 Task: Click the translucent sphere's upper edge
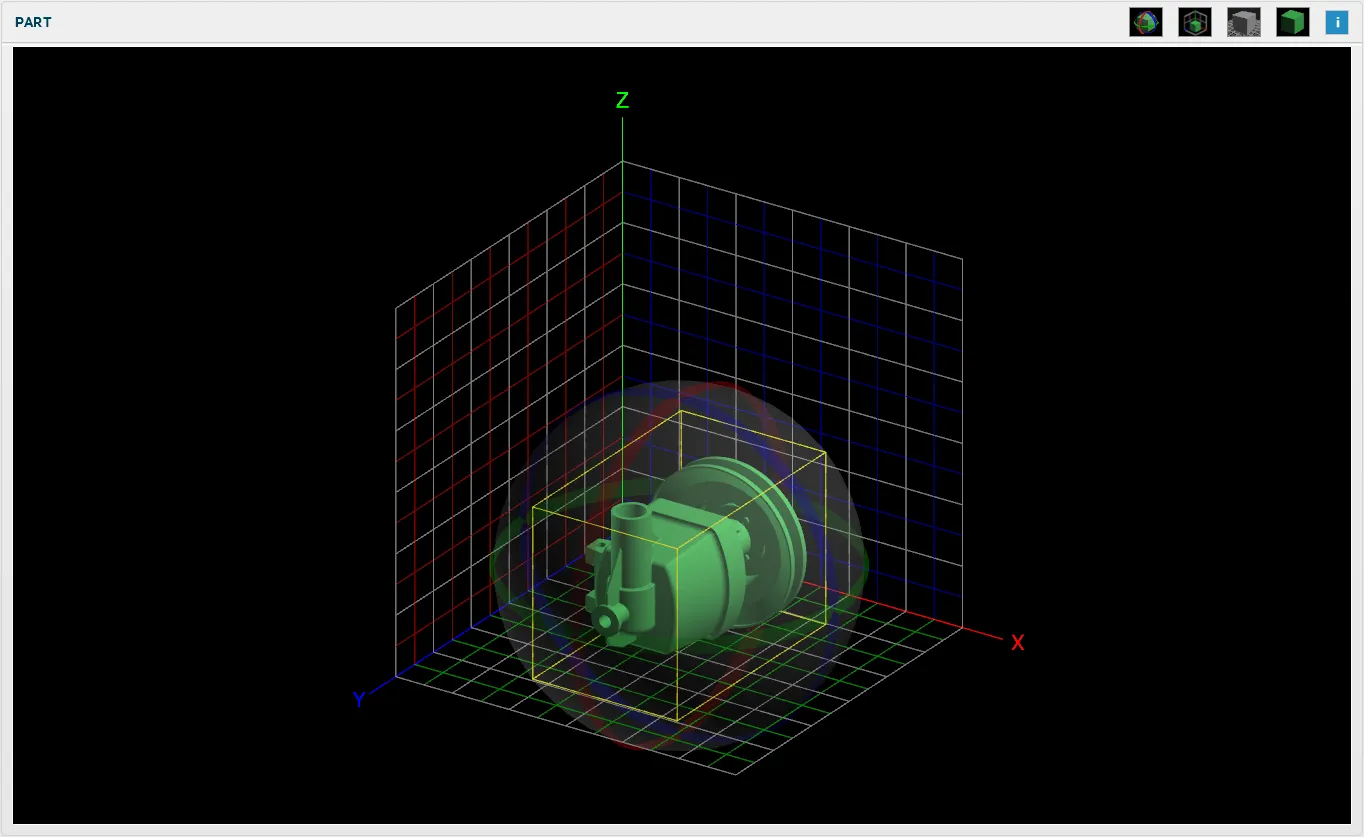680,381
